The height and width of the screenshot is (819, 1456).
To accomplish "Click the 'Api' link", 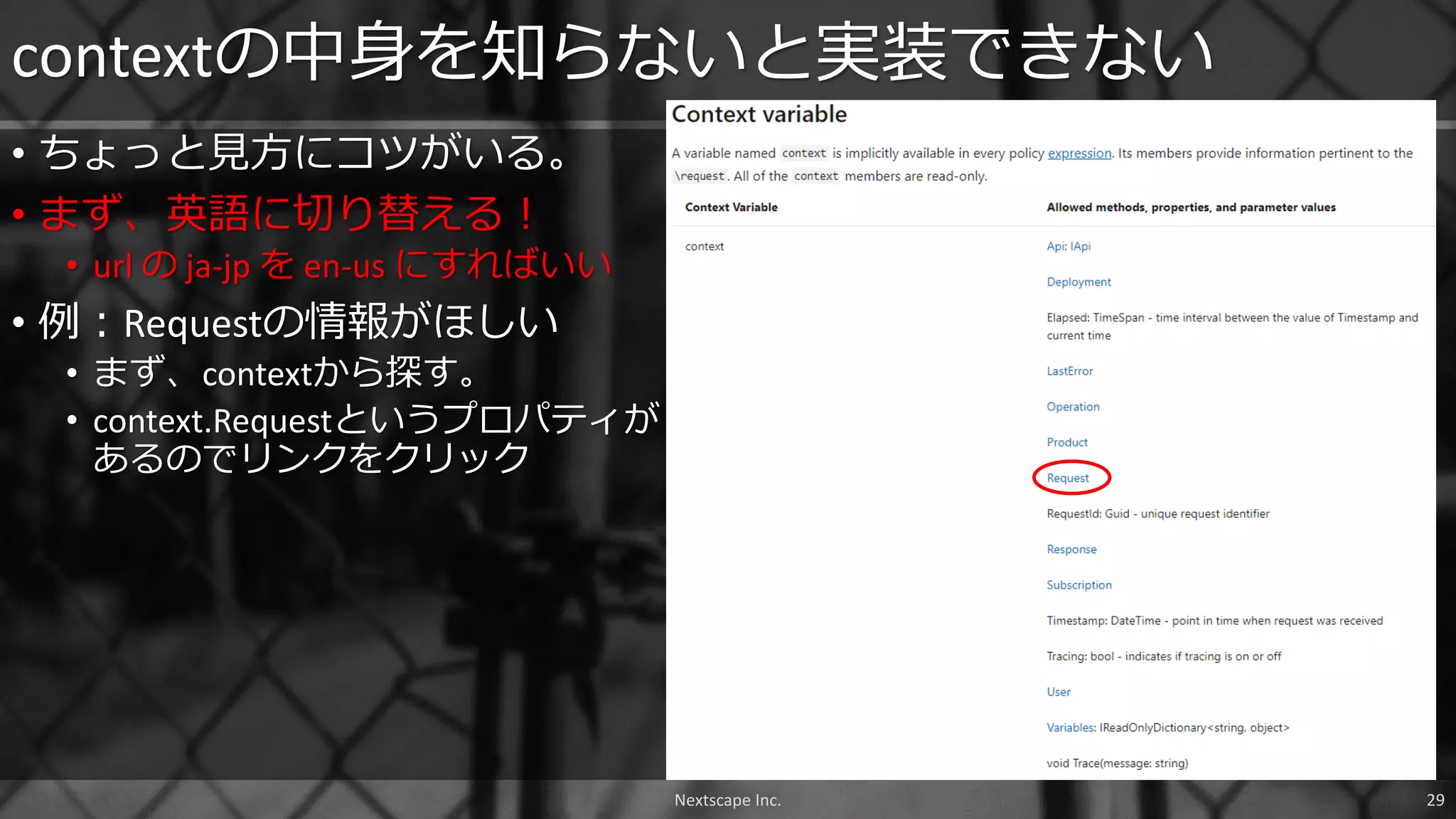I will pyautogui.click(x=1056, y=246).
